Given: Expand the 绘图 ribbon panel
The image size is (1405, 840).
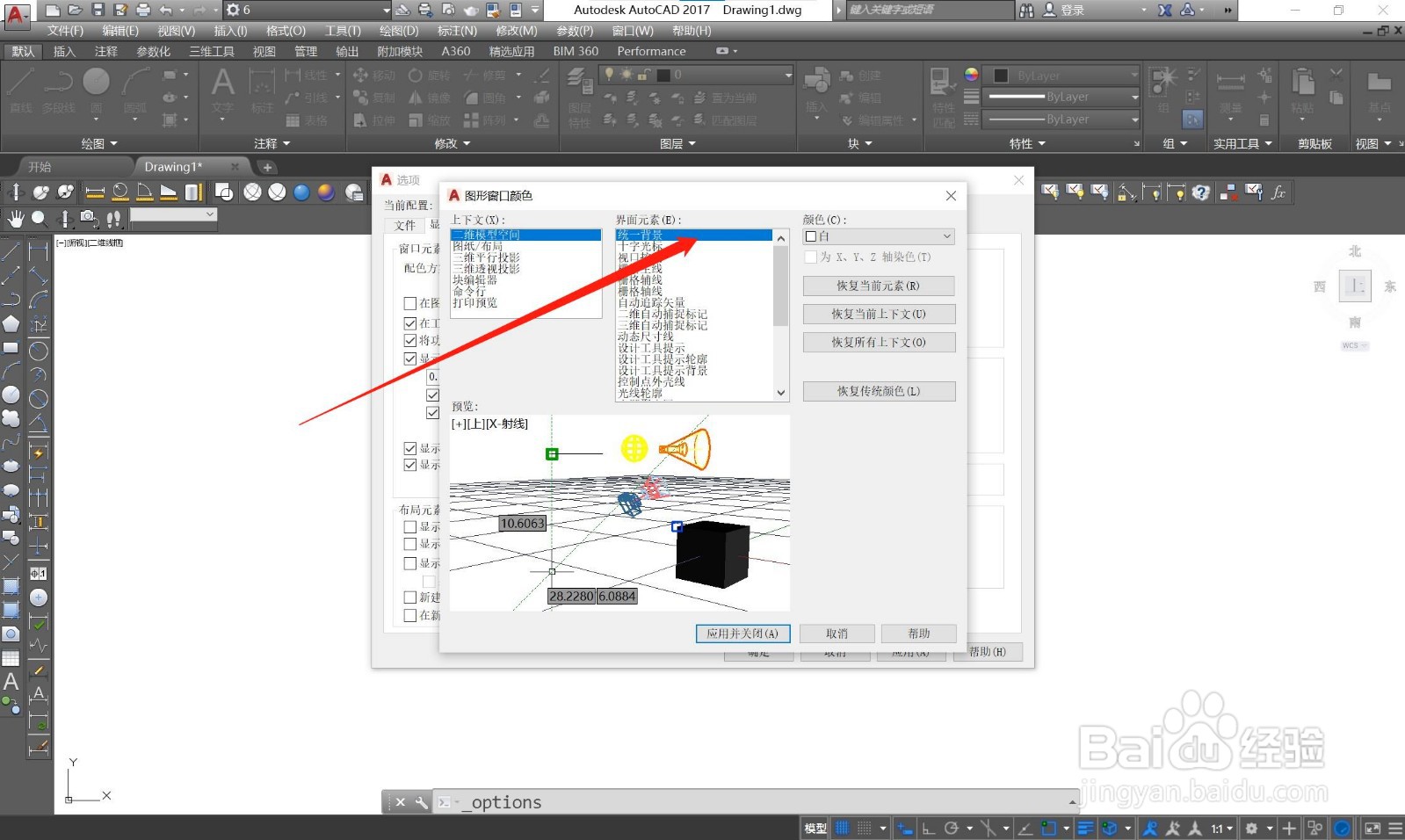Looking at the screenshot, I should 99,143.
